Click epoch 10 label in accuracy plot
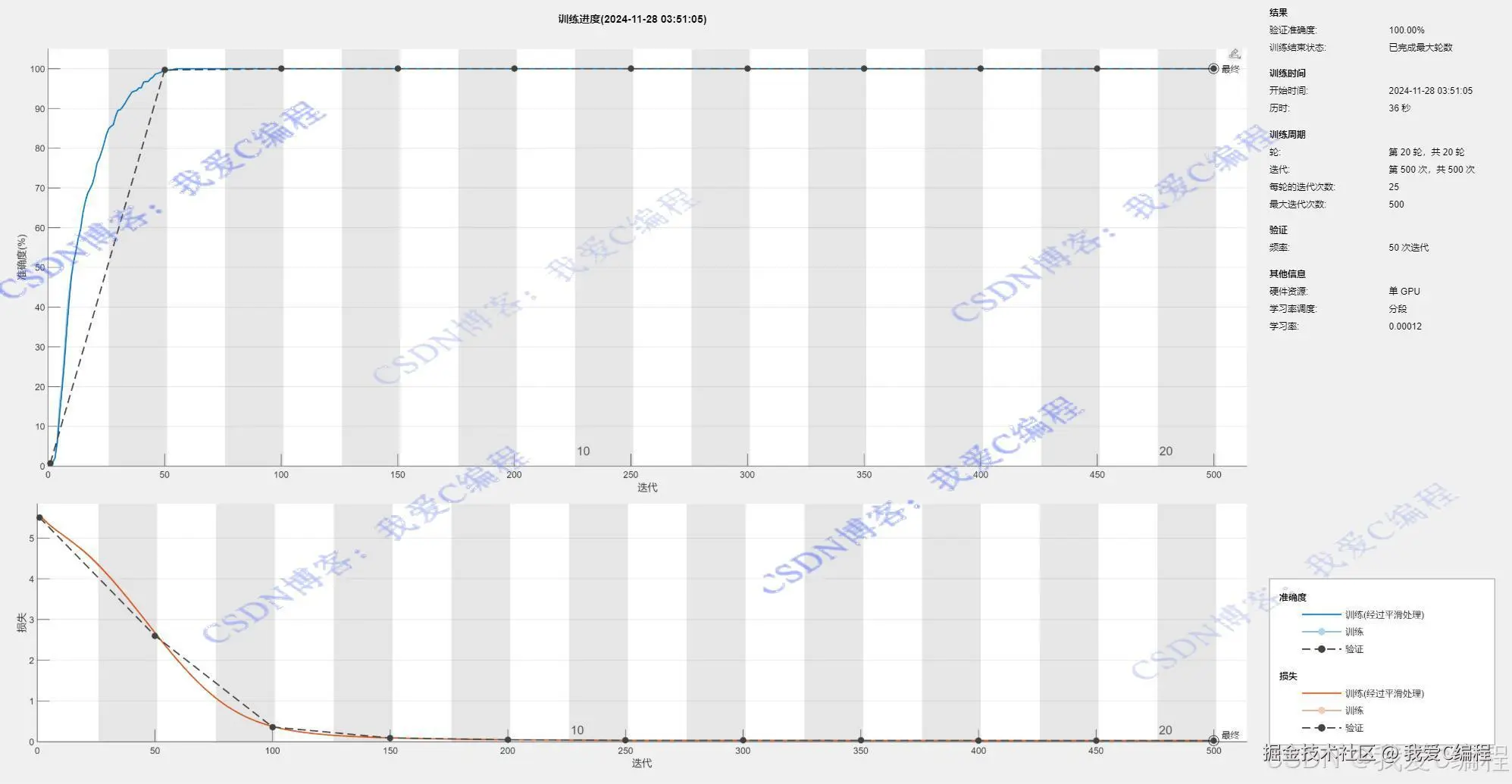This screenshot has width=1512, height=784. (583, 451)
